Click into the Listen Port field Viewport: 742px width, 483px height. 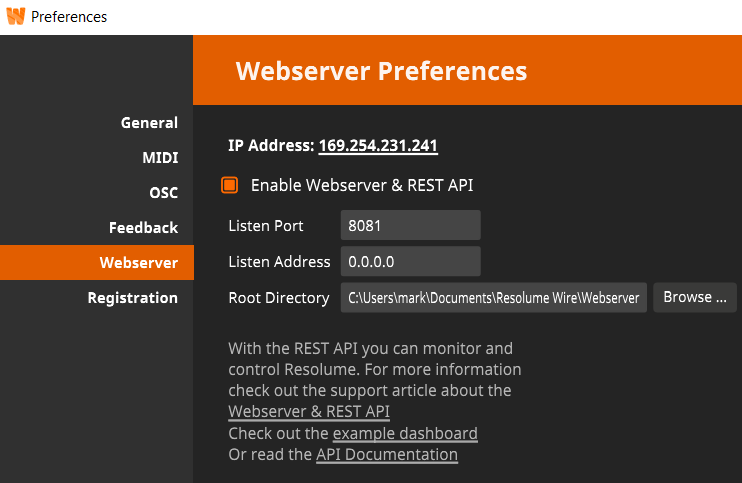coord(410,225)
